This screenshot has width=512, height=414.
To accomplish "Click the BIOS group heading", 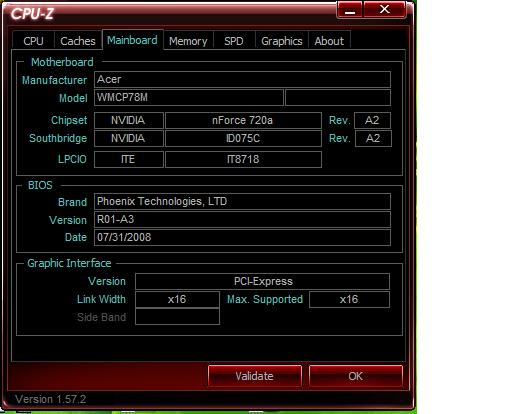I will point(40,185).
